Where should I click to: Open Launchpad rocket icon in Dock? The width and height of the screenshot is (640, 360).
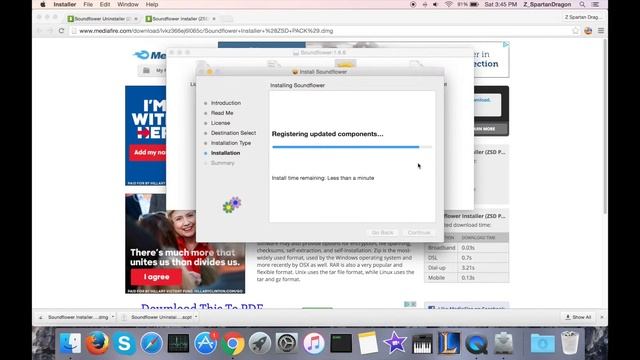(260, 343)
